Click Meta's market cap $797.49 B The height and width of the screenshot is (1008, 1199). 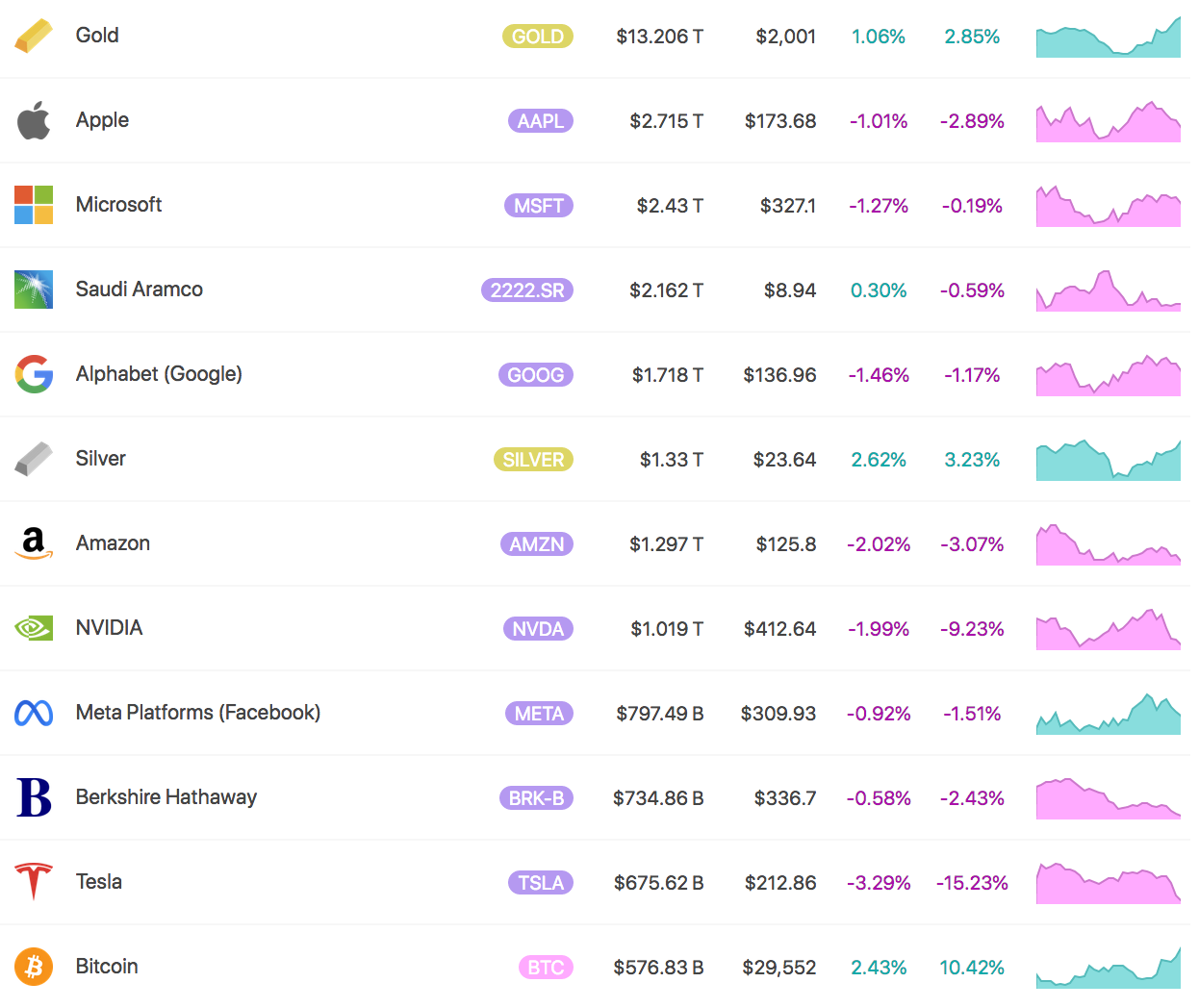660,714
